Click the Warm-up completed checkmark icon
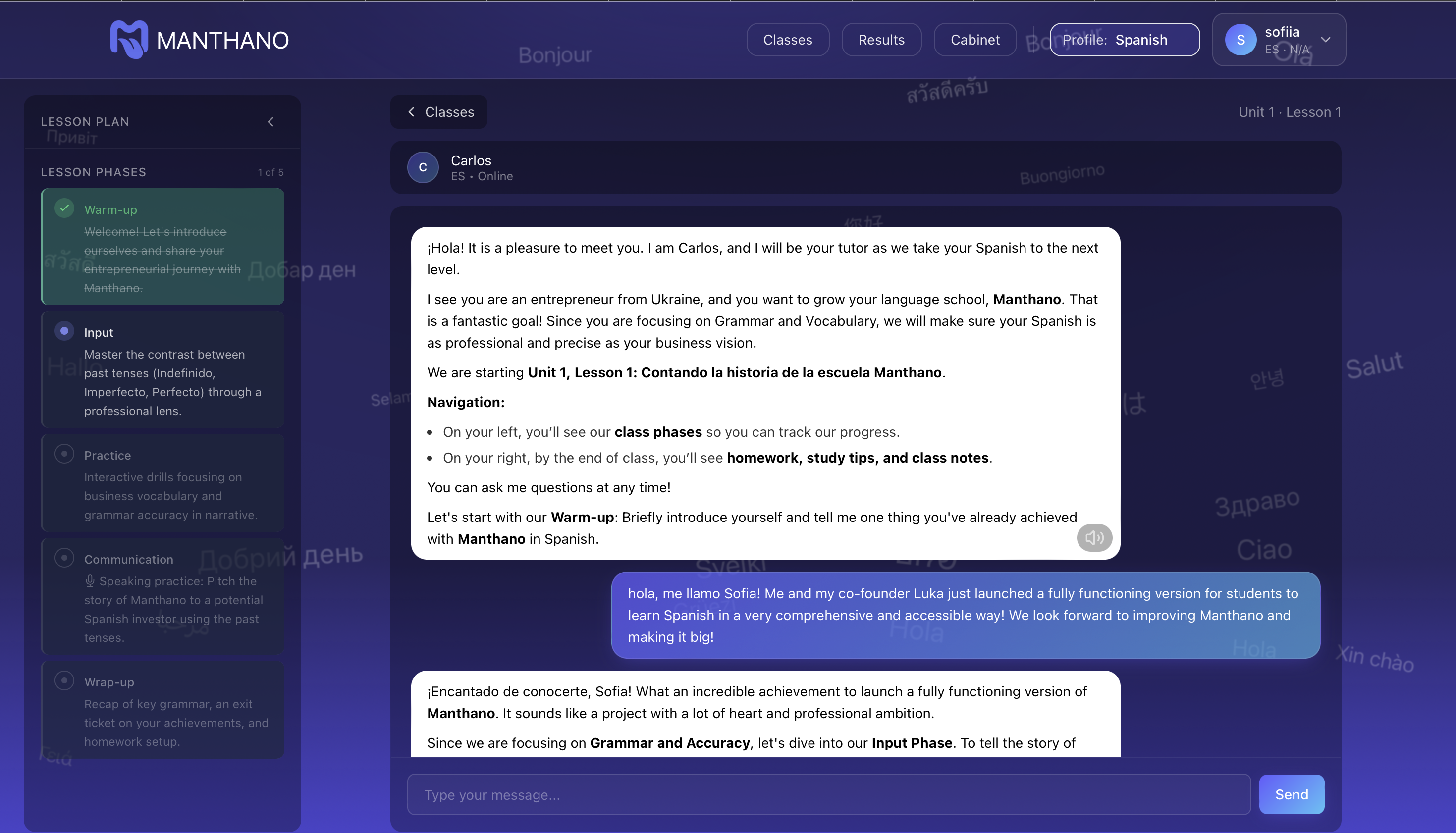This screenshot has width=1456, height=833. pos(65,208)
